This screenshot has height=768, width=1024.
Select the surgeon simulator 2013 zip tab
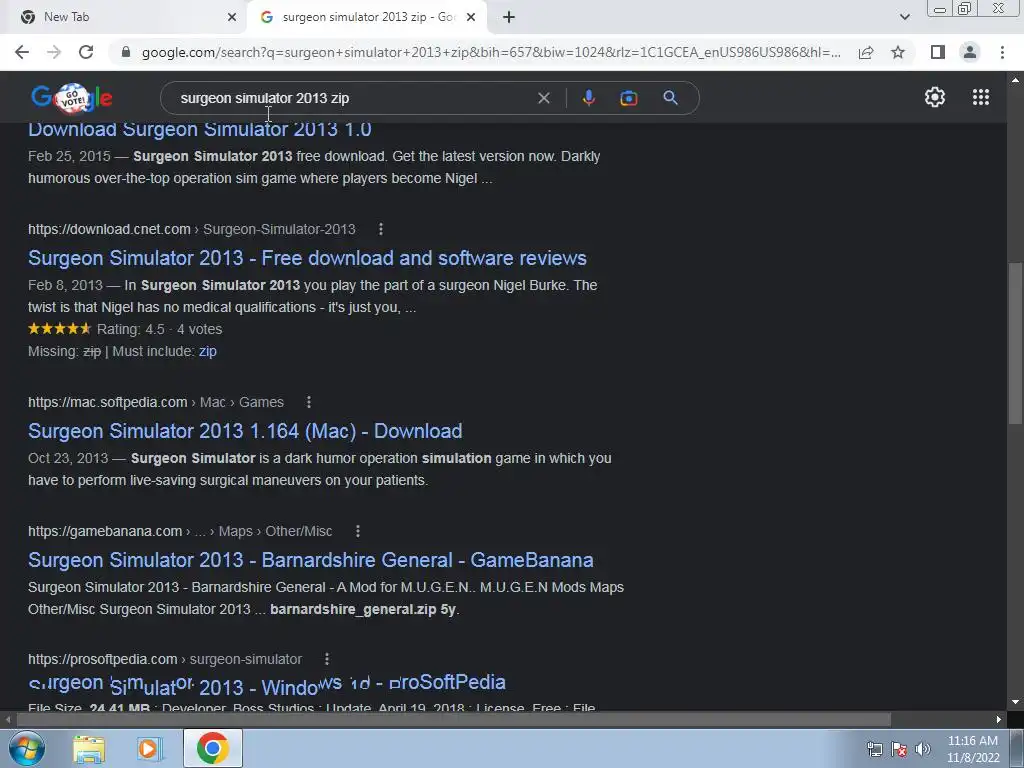click(368, 17)
